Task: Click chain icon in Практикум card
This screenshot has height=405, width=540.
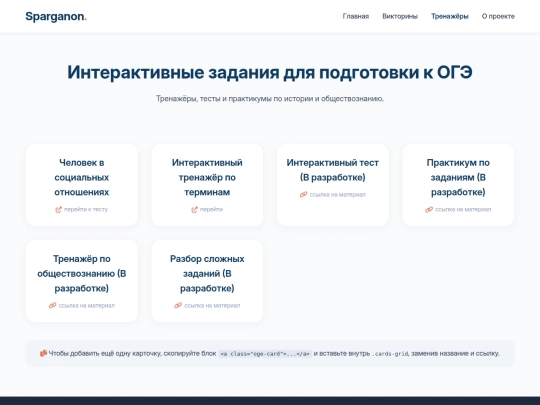Action: [429, 209]
